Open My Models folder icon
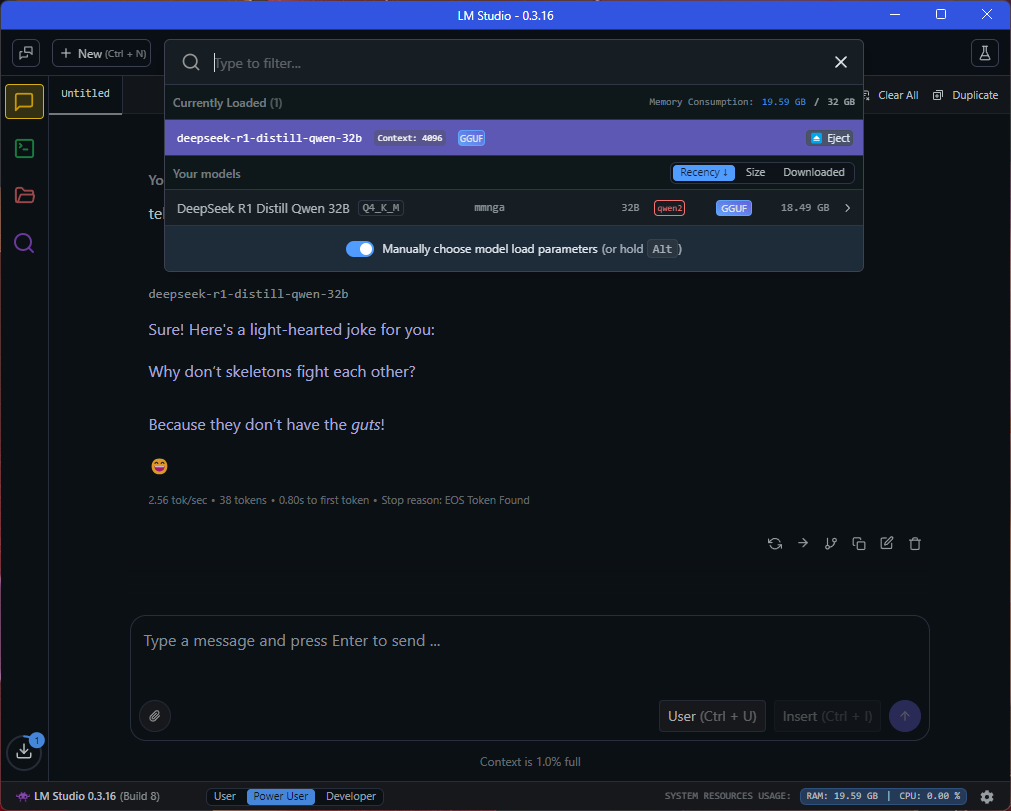The height and width of the screenshot is (811, 1011). [25, 195]
